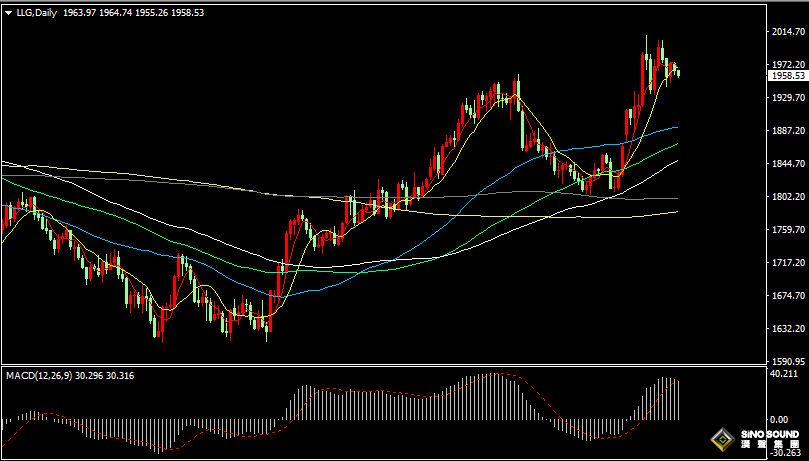
Task: Click the 40.211 MACD scale value
Action: click(x=785, y=373)
